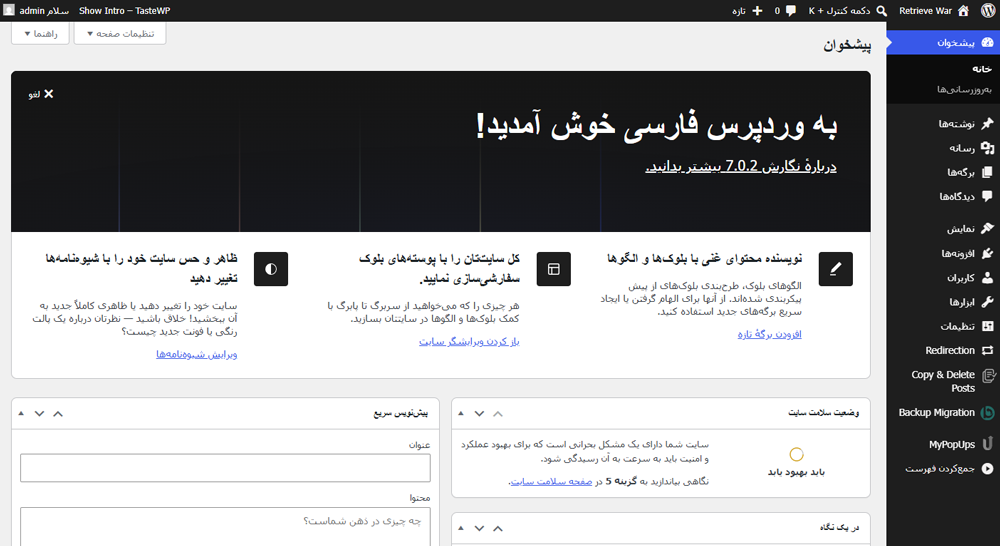Click the admin user avatar in the admin bar

(x=9, y=10)
